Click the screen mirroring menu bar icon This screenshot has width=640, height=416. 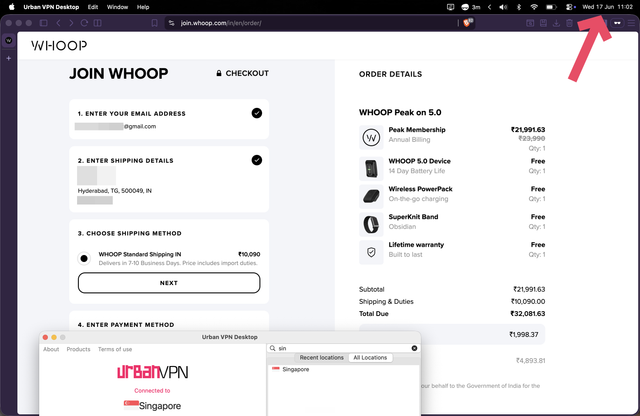(x=451, y=7)
